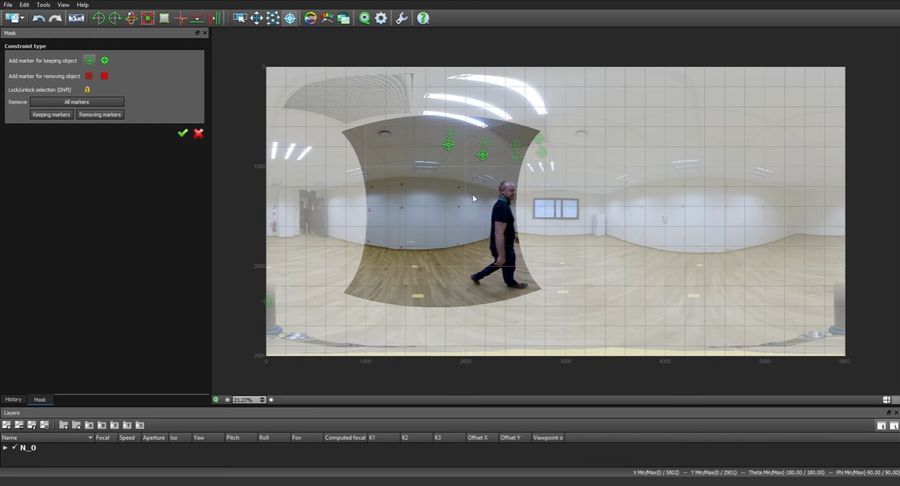Image resolution: width=900 pixels, height=486 pixels.
Task: Click the fourth layer tool icon in Layers panel
Action: click(x=44, y=425)
